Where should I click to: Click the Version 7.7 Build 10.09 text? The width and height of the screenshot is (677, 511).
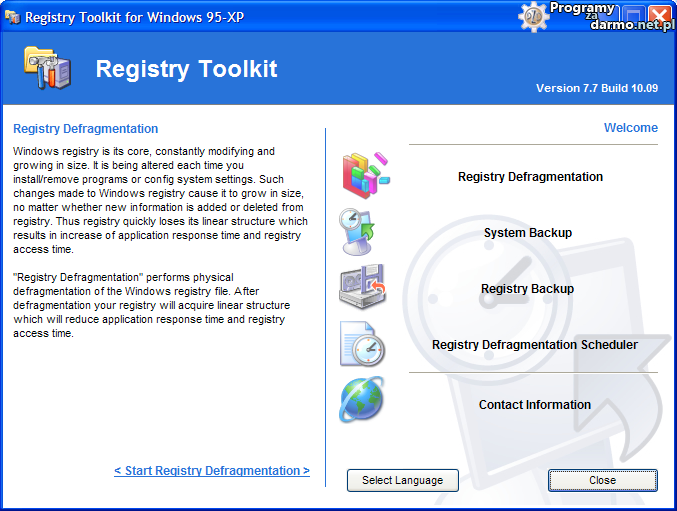(596, 88)
